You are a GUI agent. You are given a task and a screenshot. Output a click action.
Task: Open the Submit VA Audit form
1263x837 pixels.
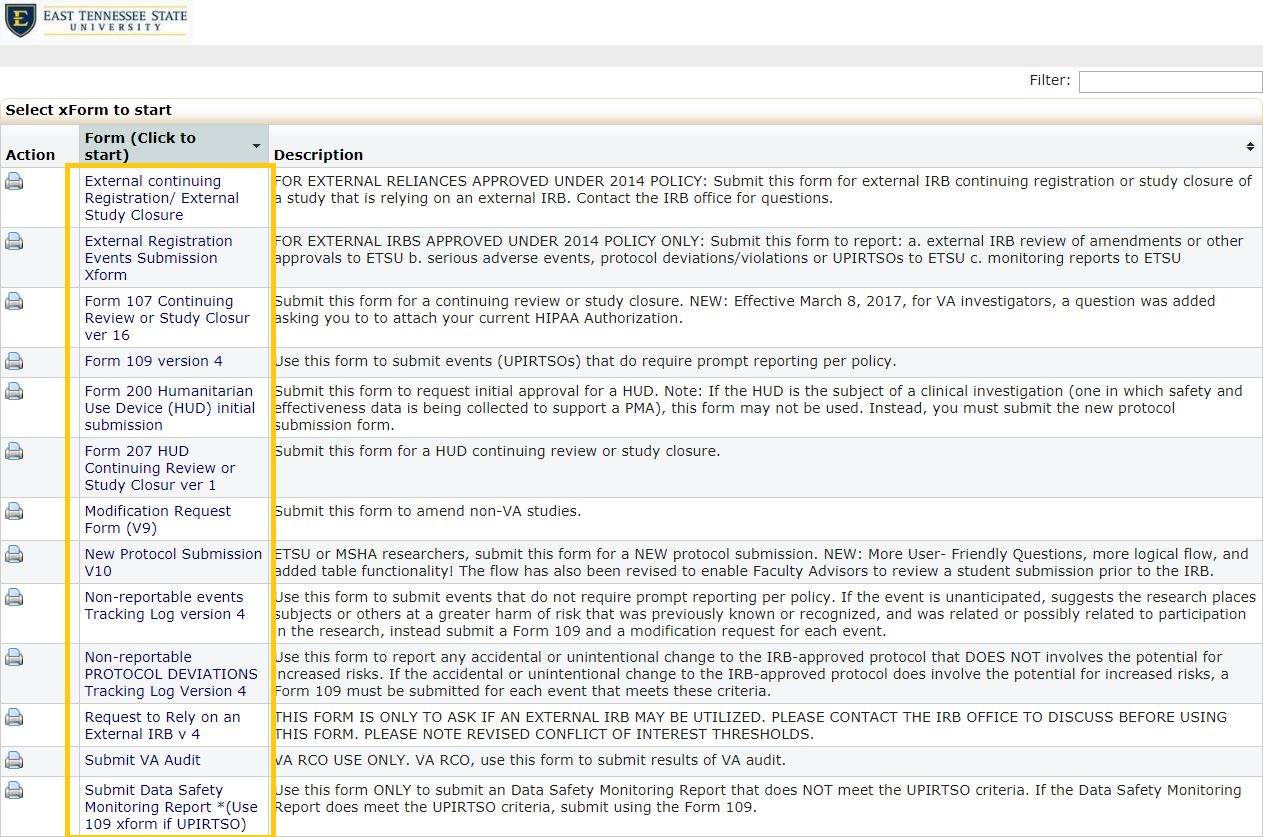pyautogui.click(x=142, y=760)
